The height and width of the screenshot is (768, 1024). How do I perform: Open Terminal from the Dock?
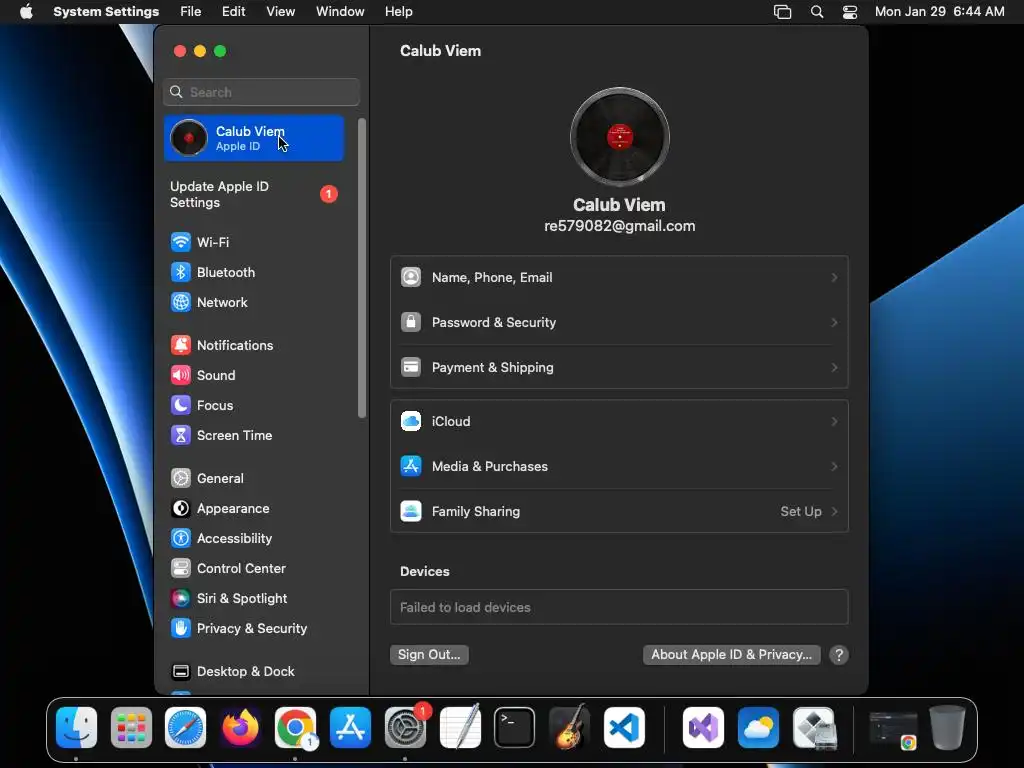click(x=515, y=728)
